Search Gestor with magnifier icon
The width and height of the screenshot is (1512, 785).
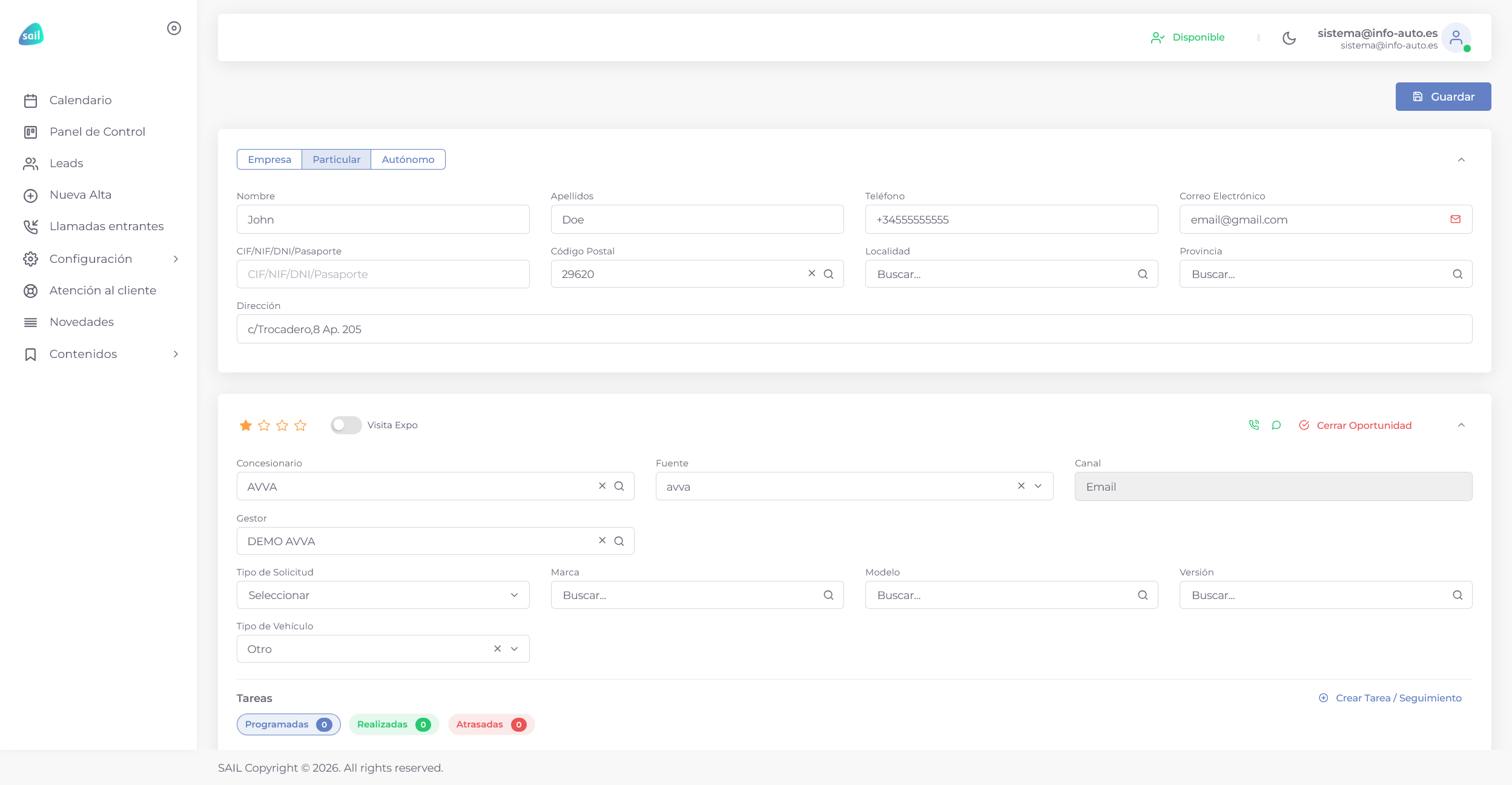click(619, 541)
